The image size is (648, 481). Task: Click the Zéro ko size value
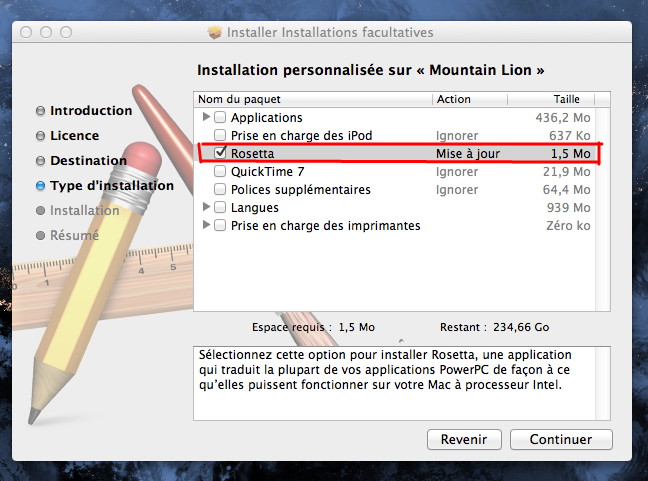coord(568,226)
